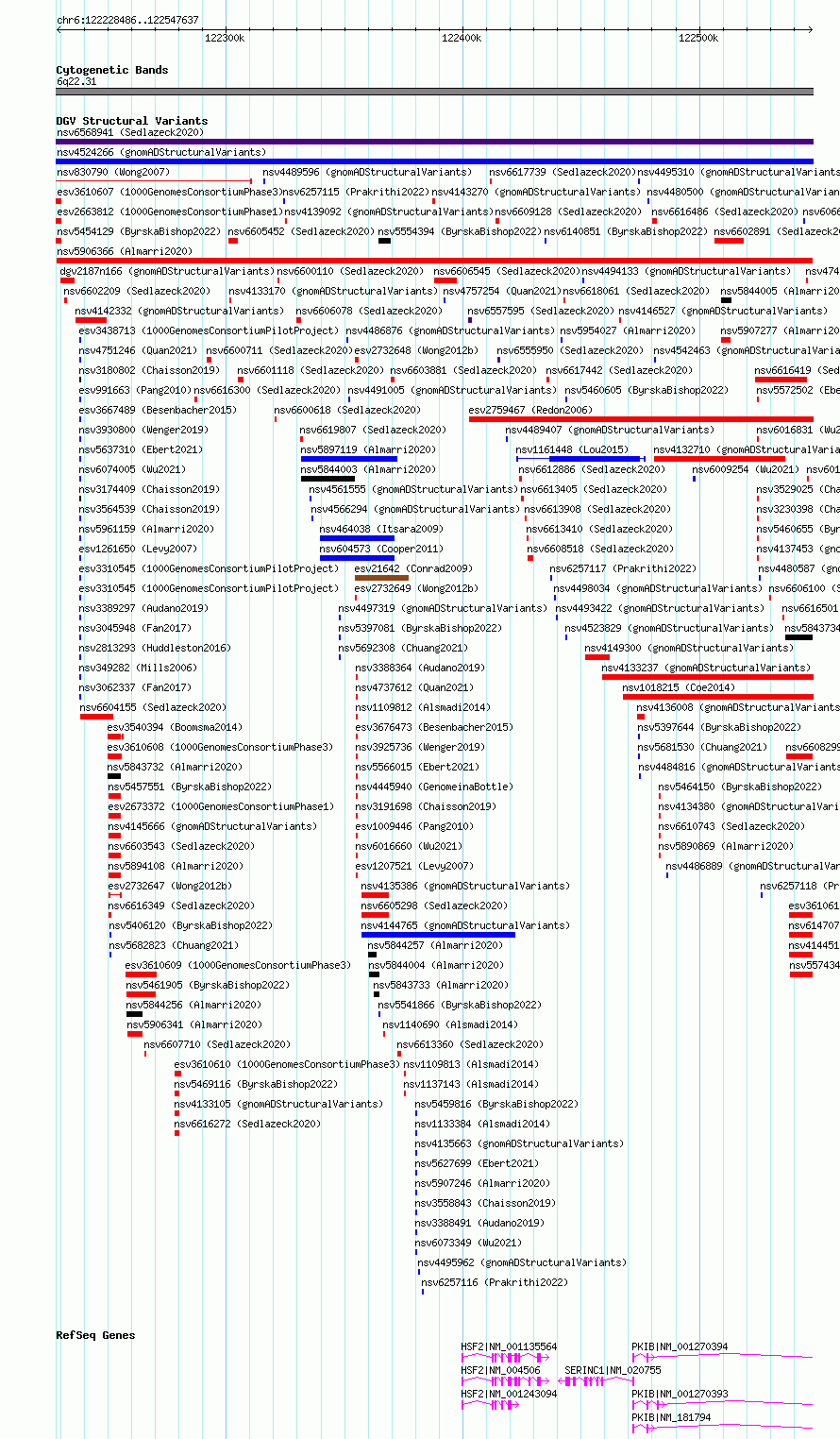The height and width of the screenshot is (1439, 840).
Task: Click the HSF2|NM_004506 transcript label
Action: click(500, 1370)
